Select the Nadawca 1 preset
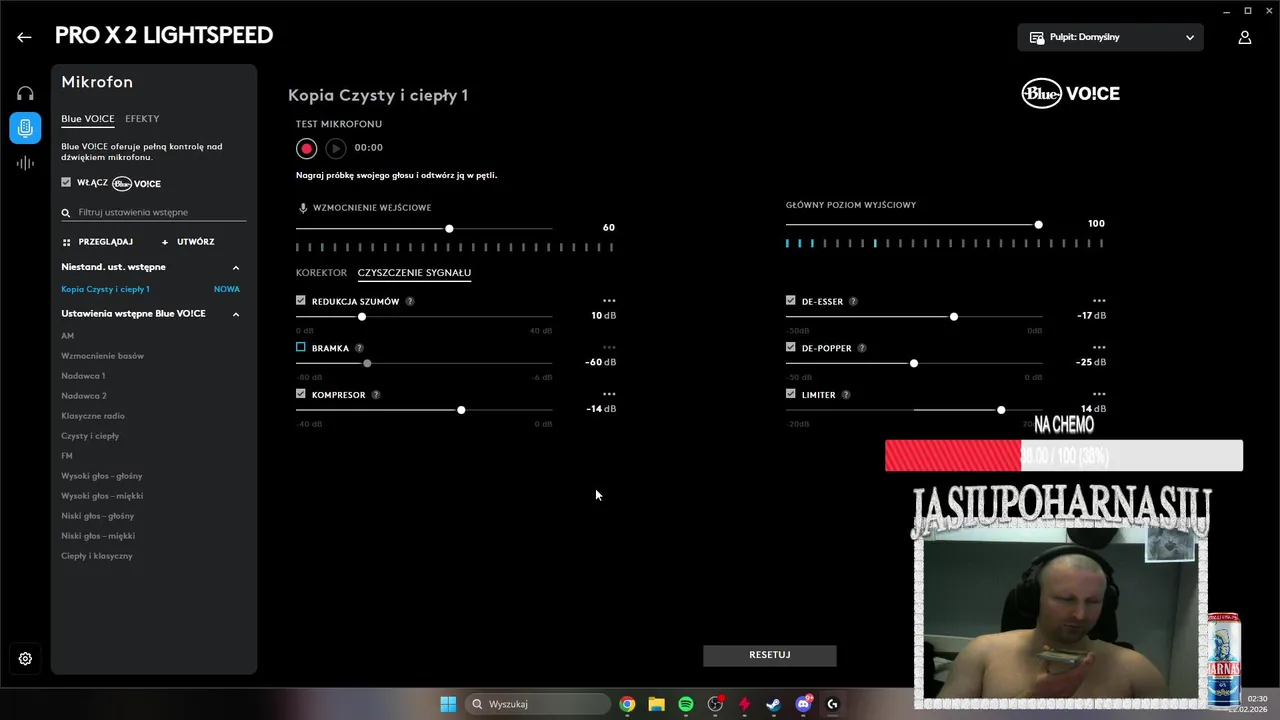 [83, 376]
